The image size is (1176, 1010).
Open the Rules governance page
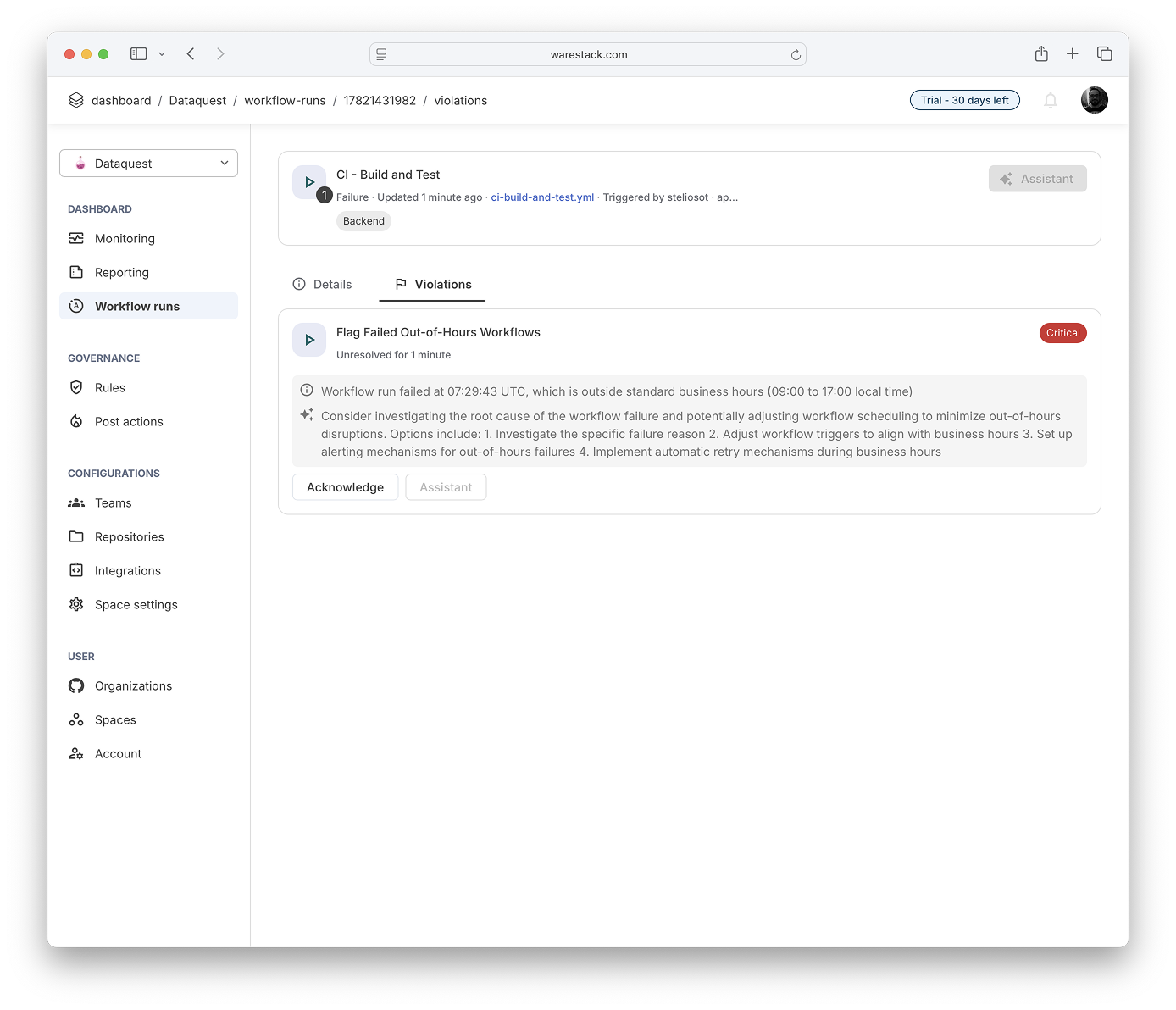pos(109,388)
